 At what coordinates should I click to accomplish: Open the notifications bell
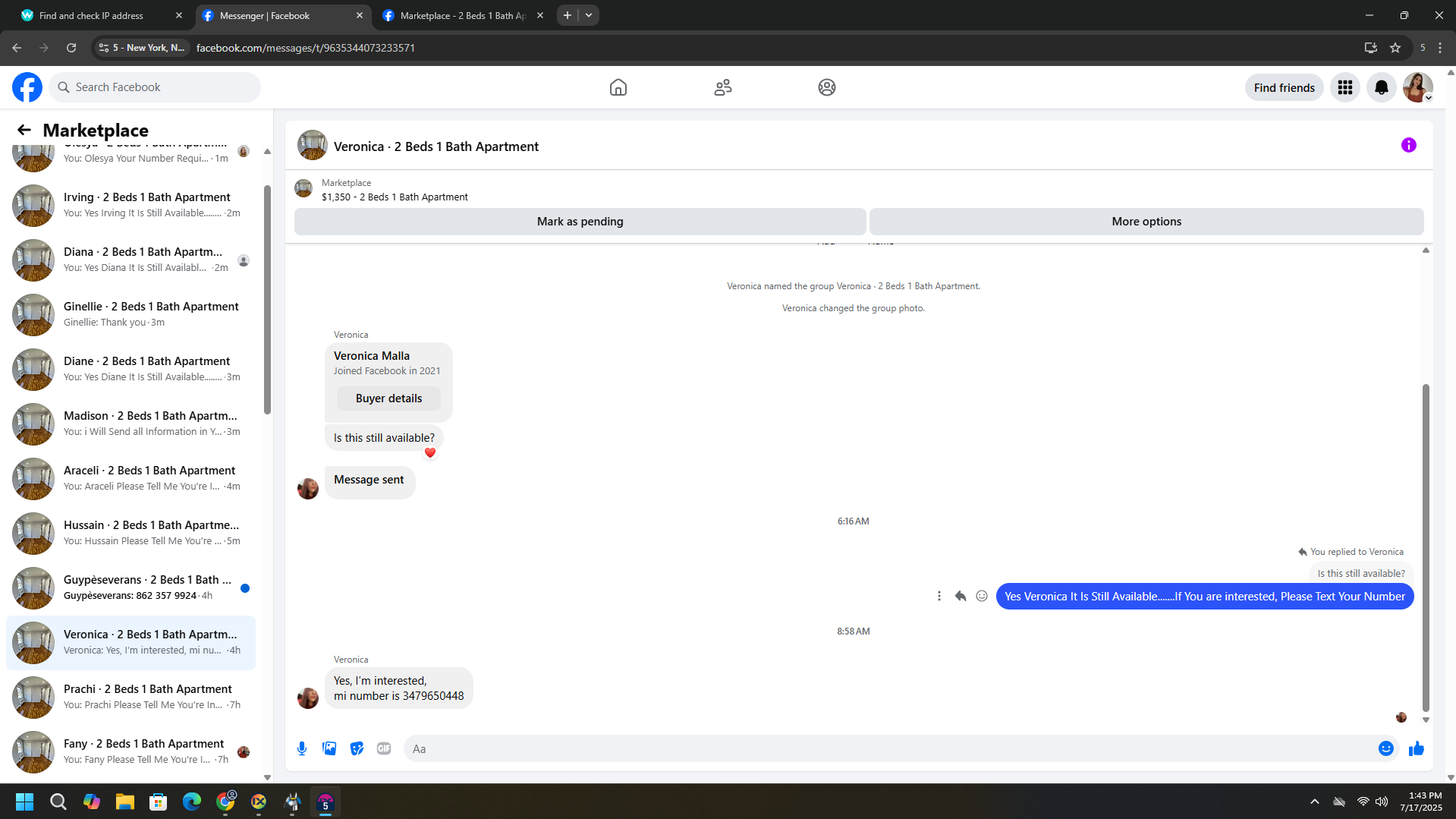tap(1382, 87)
